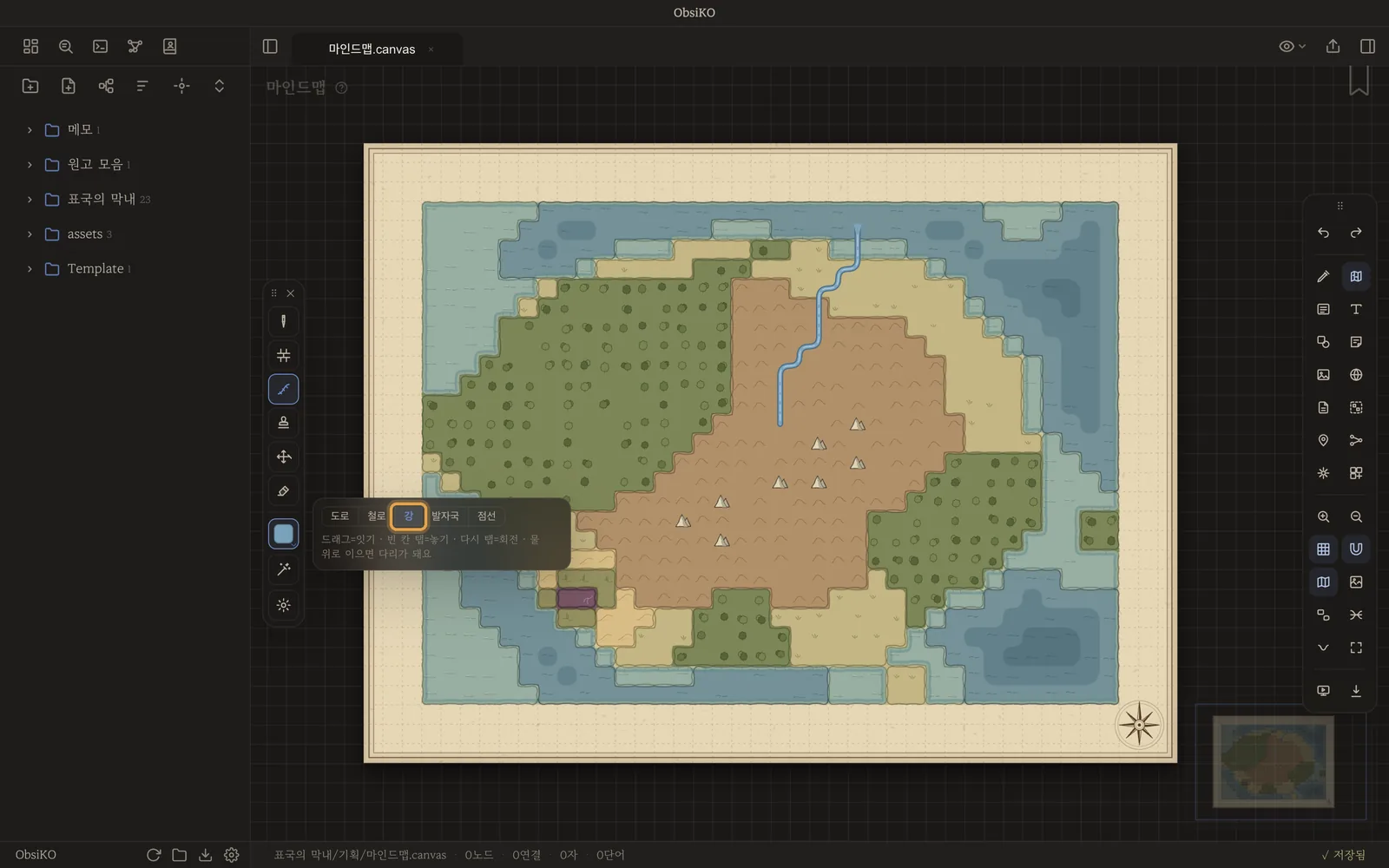1389x868 pixels.
Task: Activate the magic wand tool
Action: (x=283, y=569)
